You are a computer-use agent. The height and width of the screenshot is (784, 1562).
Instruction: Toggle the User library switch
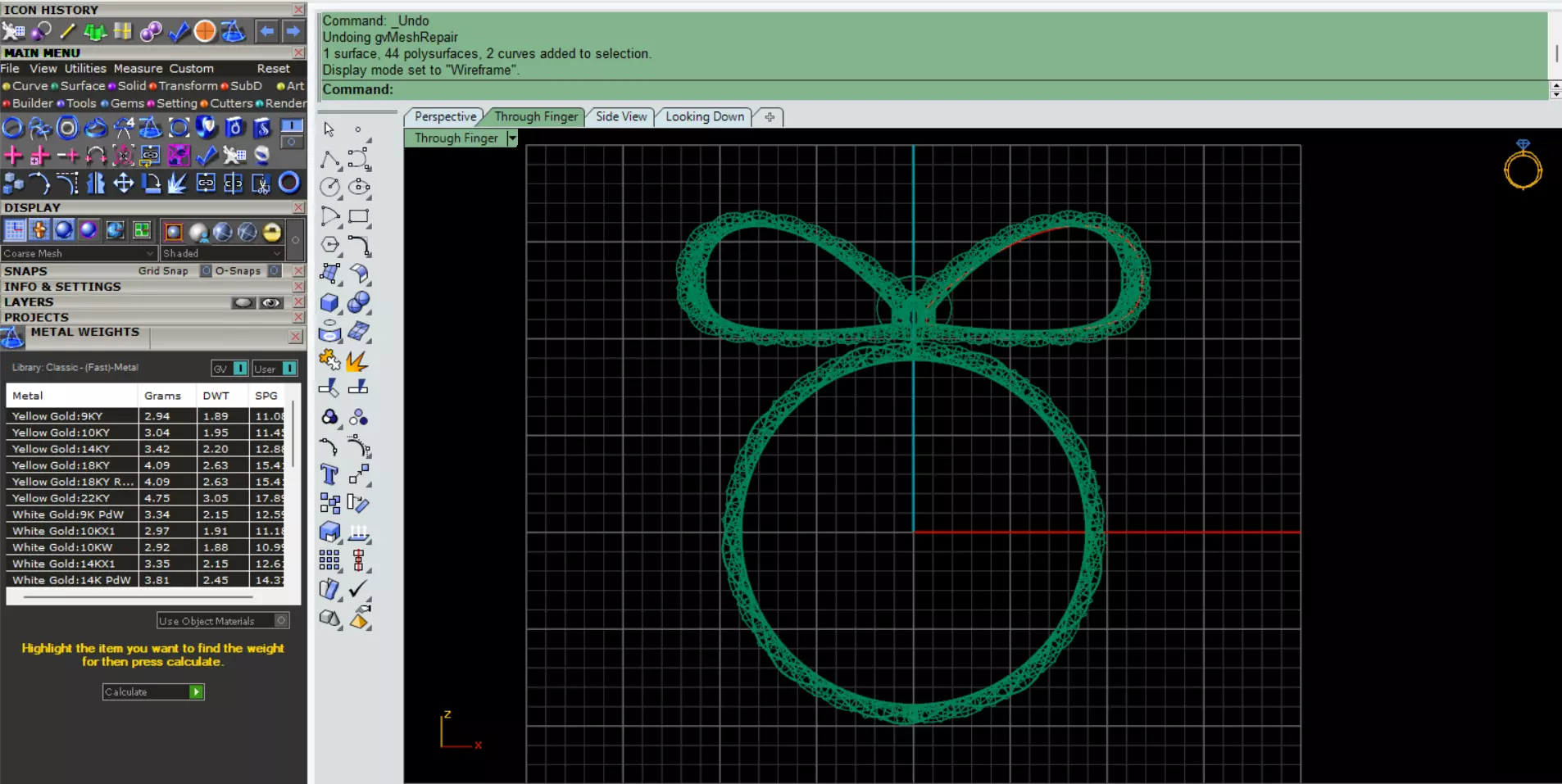[289, 369]
